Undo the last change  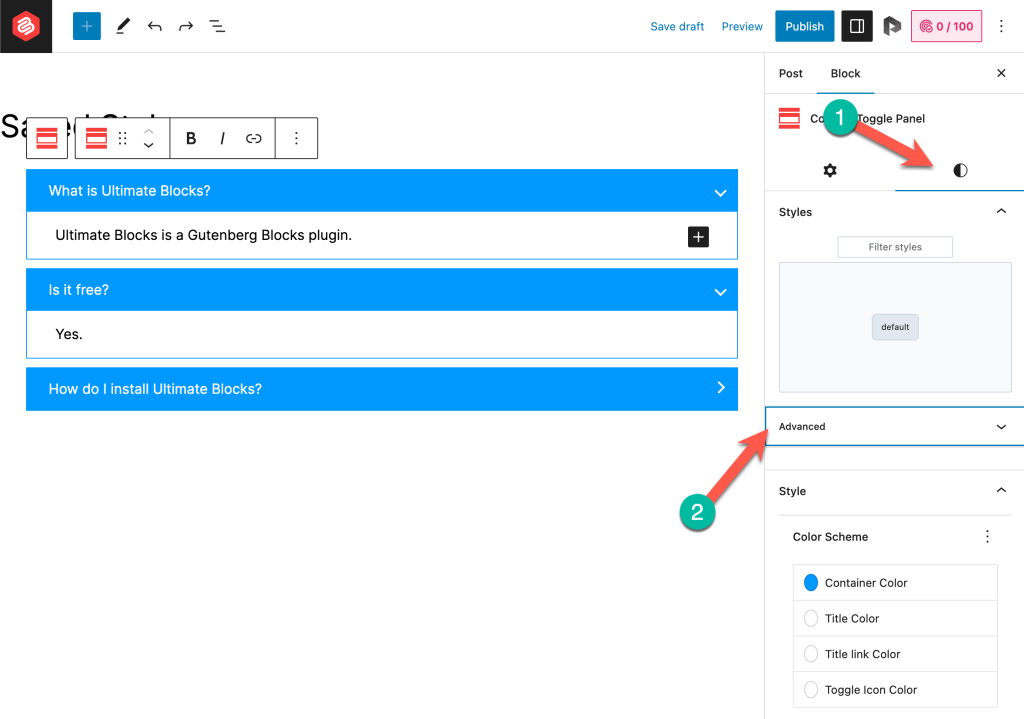click(155, 26)
